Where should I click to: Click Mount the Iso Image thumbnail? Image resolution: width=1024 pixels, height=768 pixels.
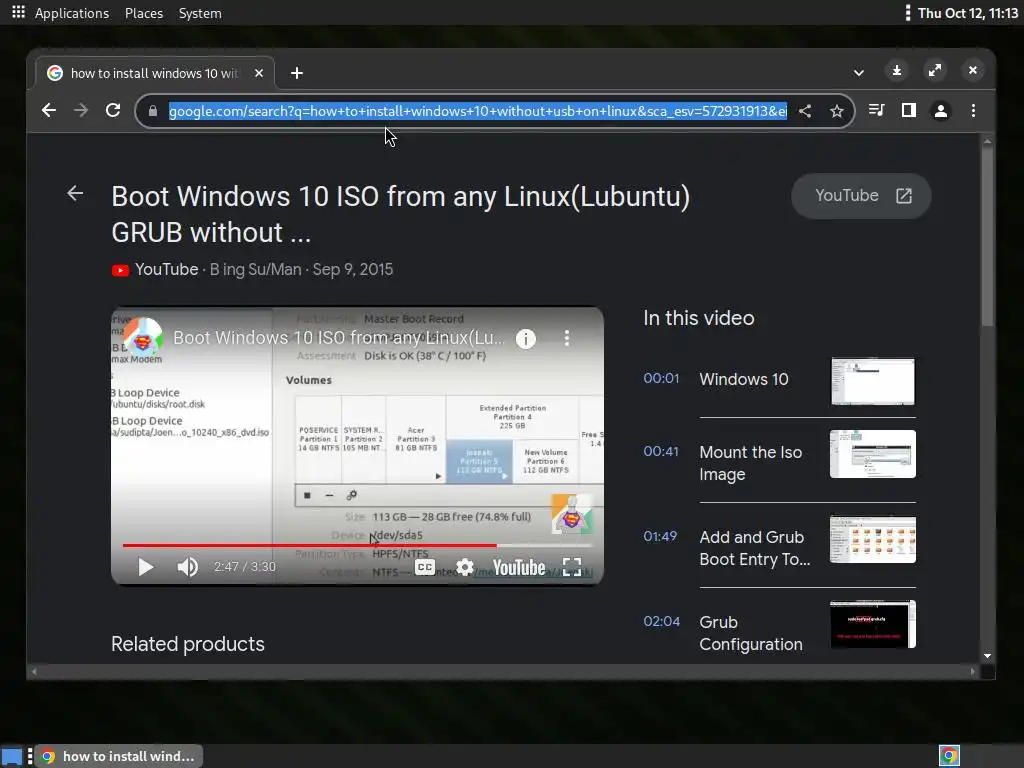click(873, 454)
